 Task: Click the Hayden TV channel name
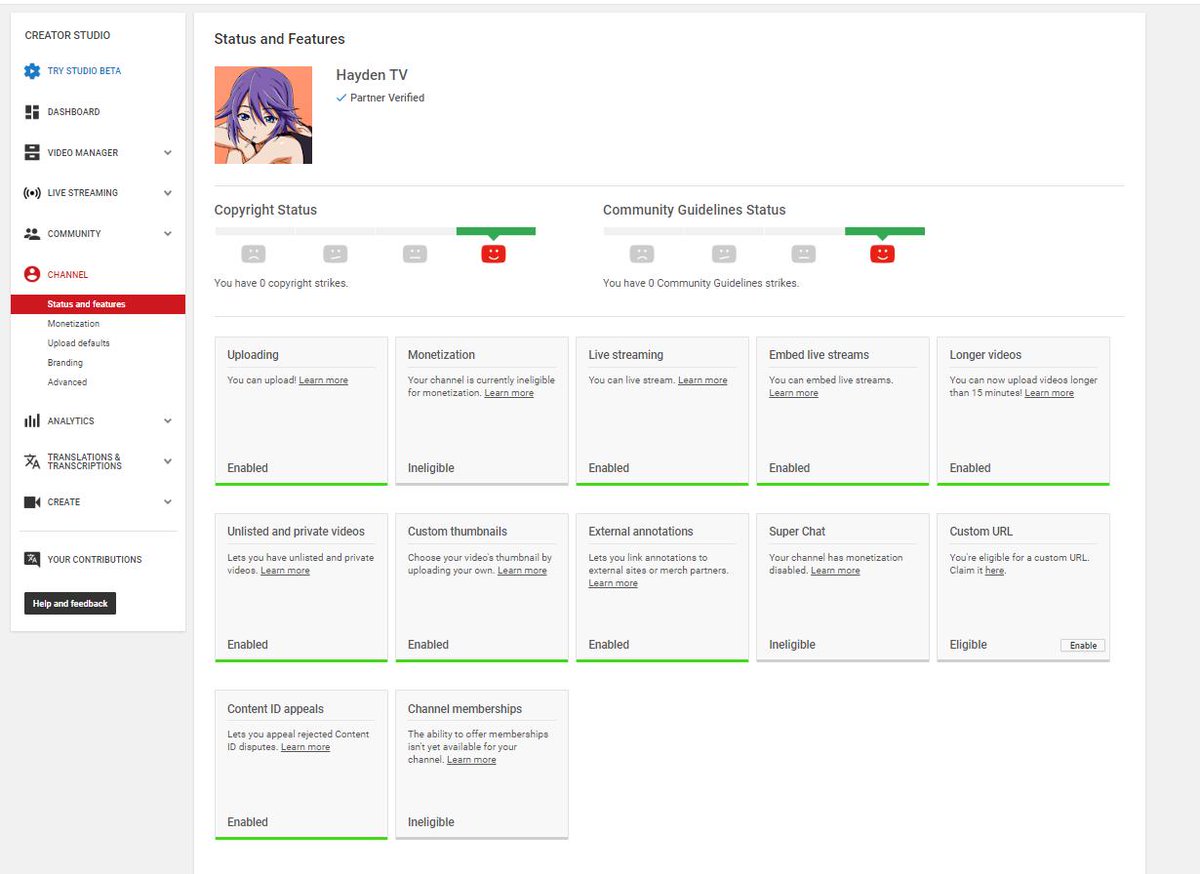[x=372, y=75]
